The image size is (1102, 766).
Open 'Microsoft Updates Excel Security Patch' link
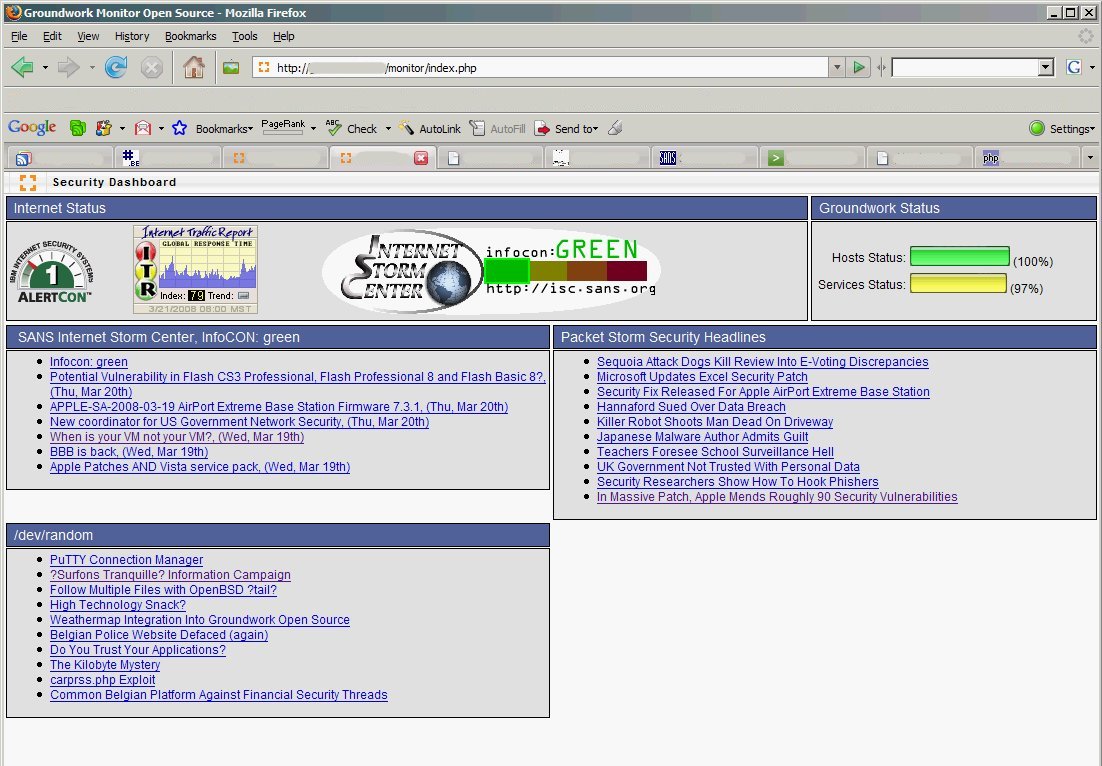point(702,377)
